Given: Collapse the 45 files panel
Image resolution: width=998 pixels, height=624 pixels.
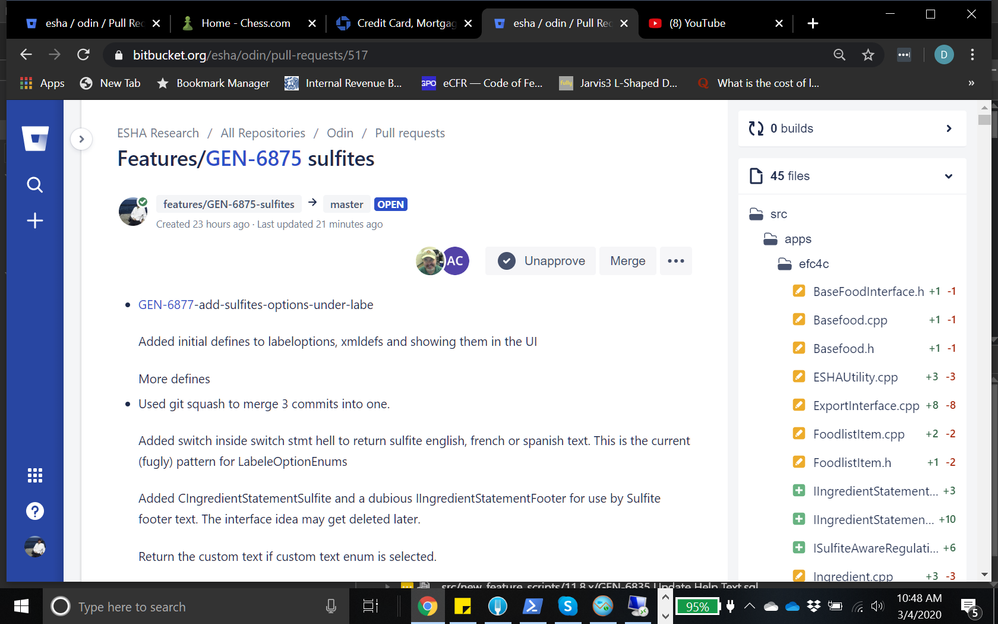Looking at the screenshot, I should [852, 176].
